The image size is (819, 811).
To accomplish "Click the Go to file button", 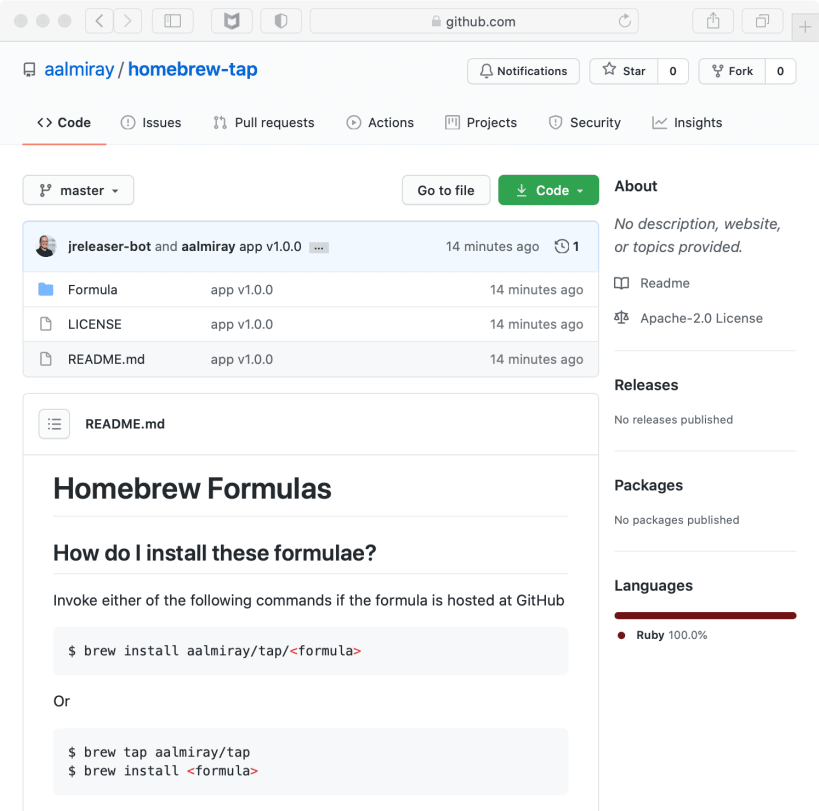I will pos(446,190).
